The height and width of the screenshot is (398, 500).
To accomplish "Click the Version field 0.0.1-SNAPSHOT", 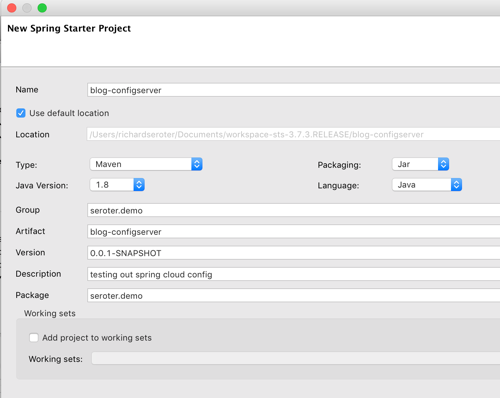I will [293, 253].
